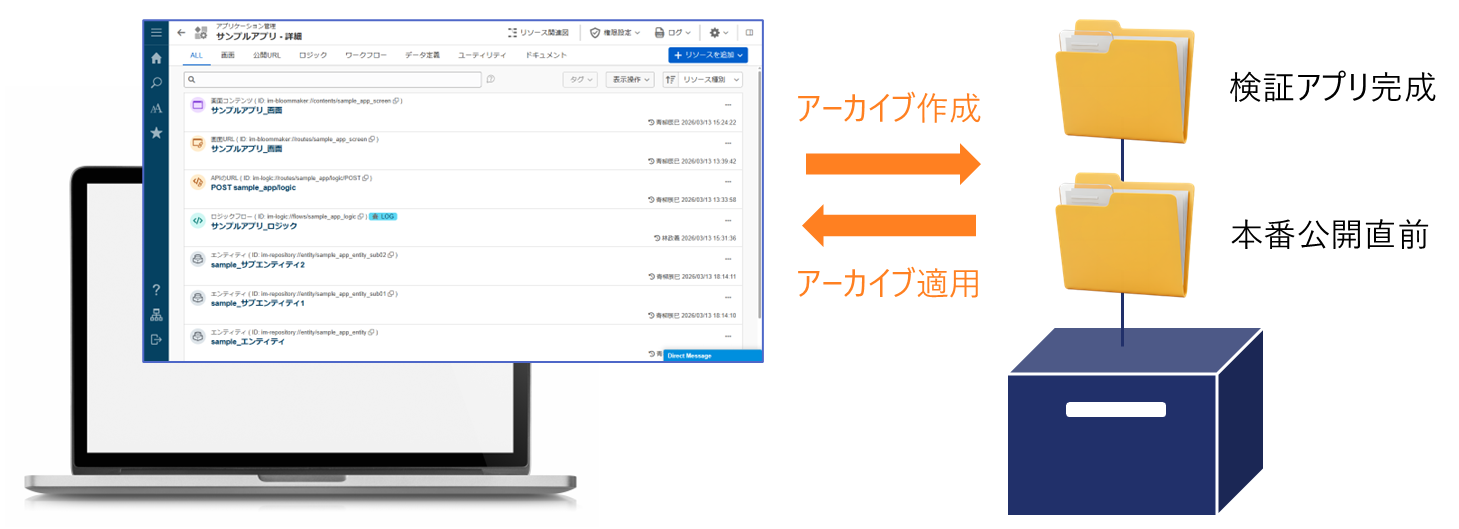Screen dimensions: 1459x529
Task: Open the hamburger menu in the sidebar
Action: [156, 33]
